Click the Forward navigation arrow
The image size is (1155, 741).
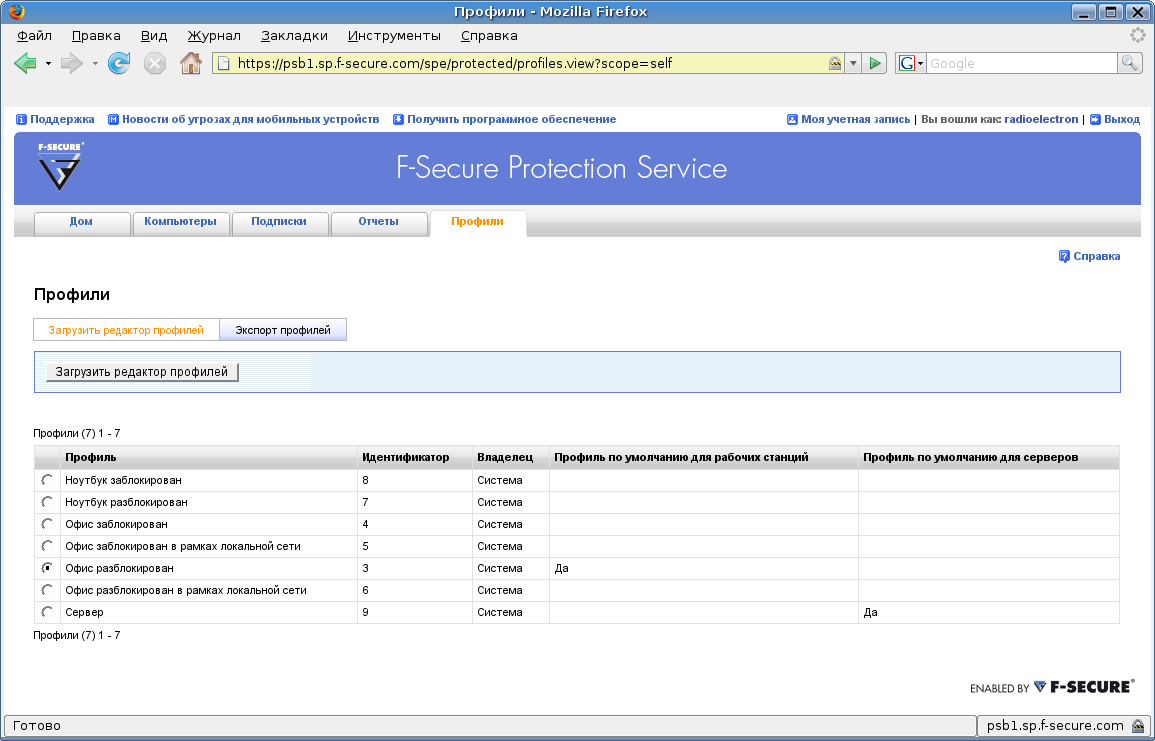pyautogui.click(x=71, y=63)
